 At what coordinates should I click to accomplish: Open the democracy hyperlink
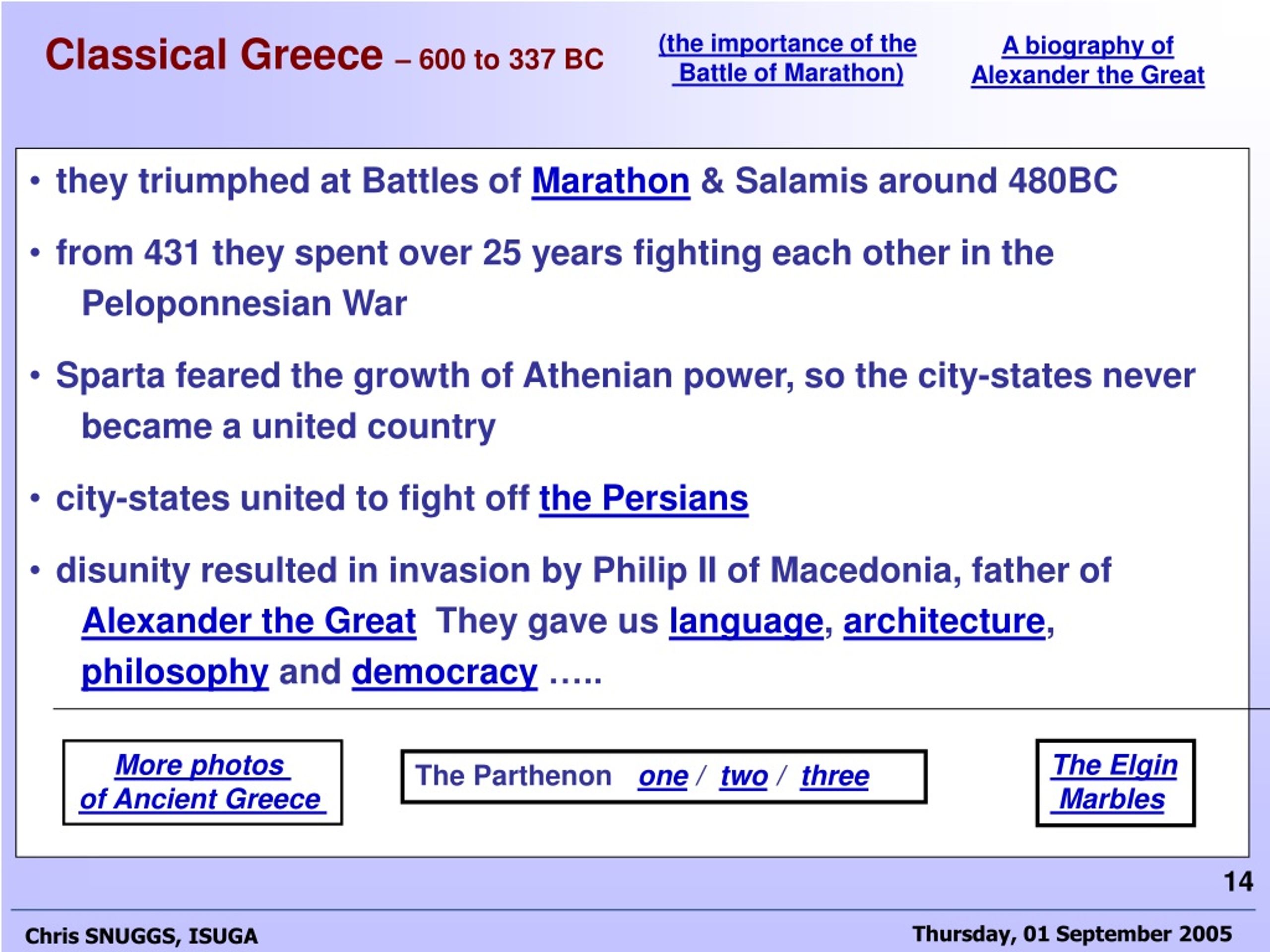coord(444,672)
